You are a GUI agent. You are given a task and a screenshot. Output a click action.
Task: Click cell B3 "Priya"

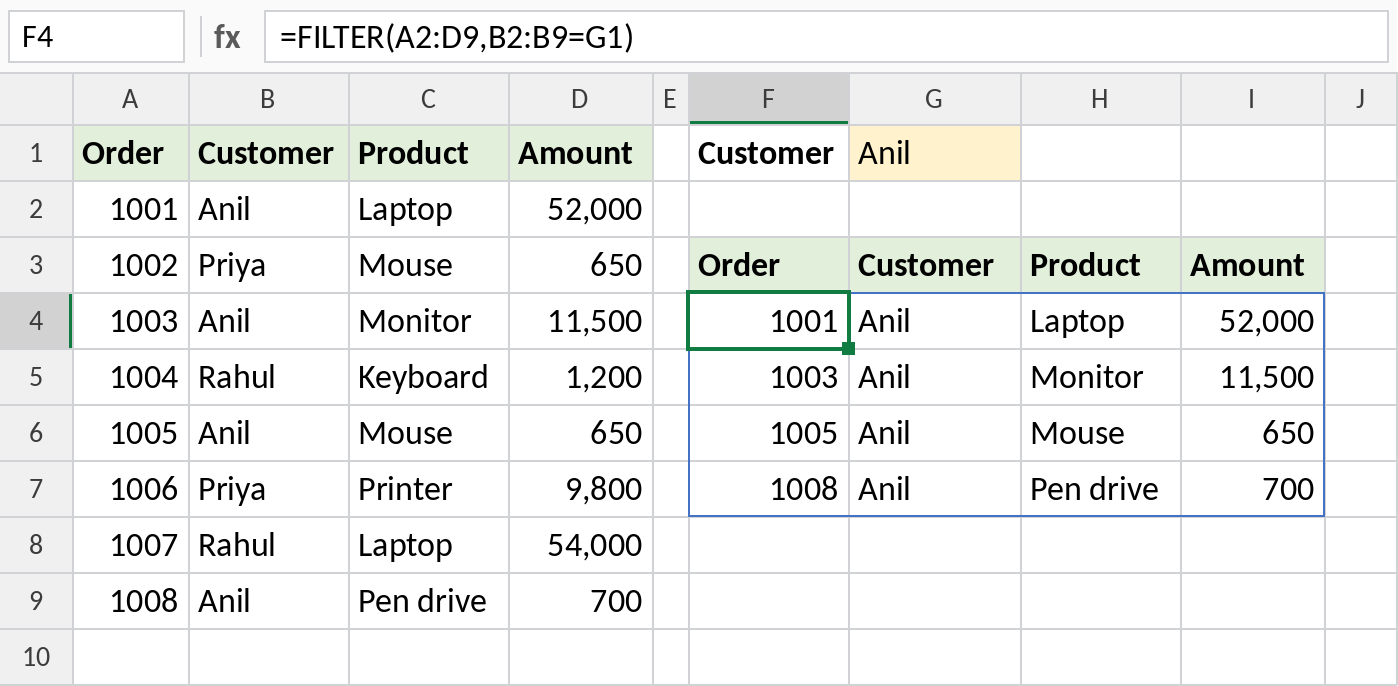(269, 265)
